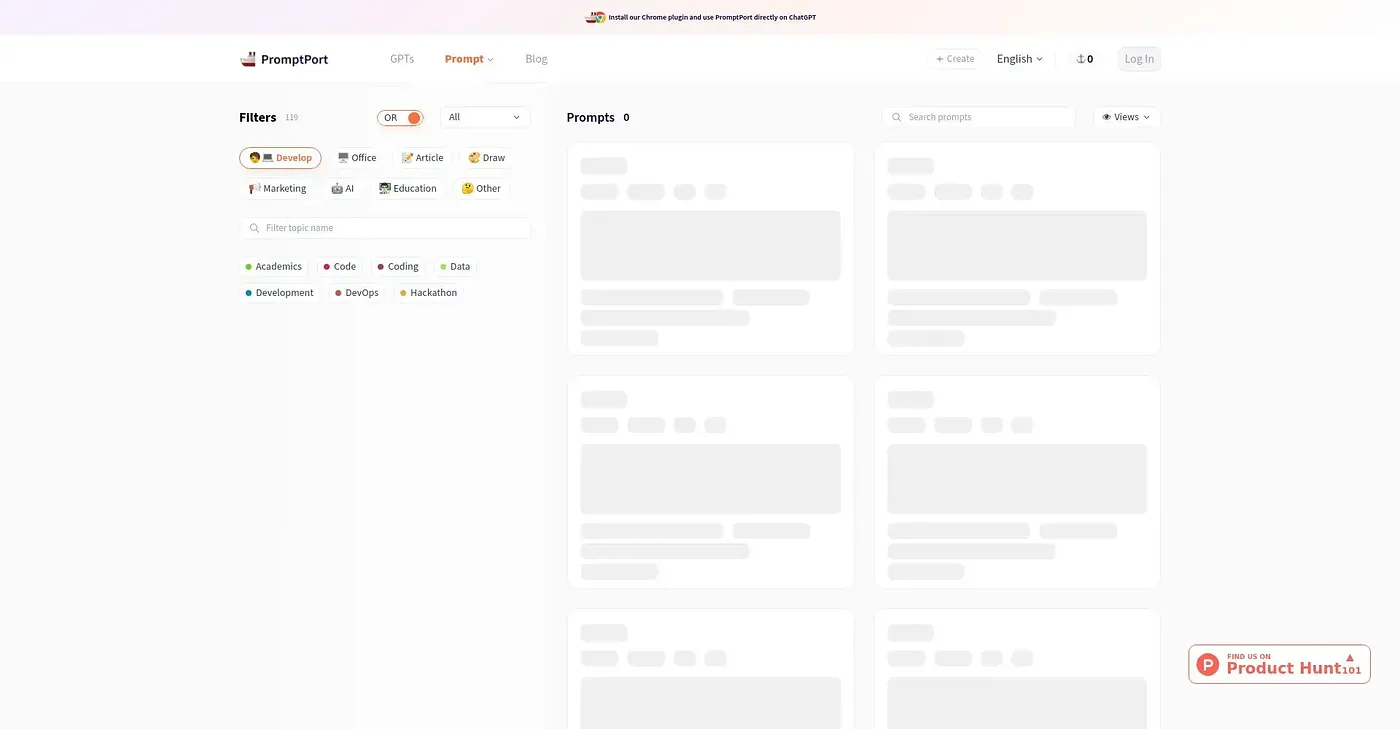Open the Views sort dropdown
This screenshot has width=1400, height=729.
(1126, 117)
